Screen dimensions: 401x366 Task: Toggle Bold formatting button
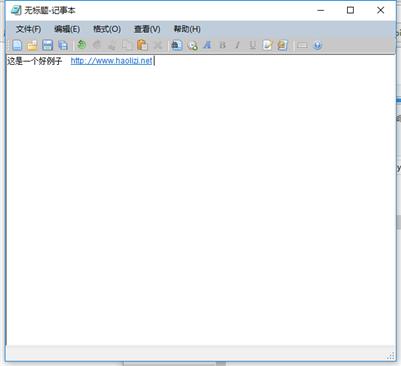click(223, 45)
